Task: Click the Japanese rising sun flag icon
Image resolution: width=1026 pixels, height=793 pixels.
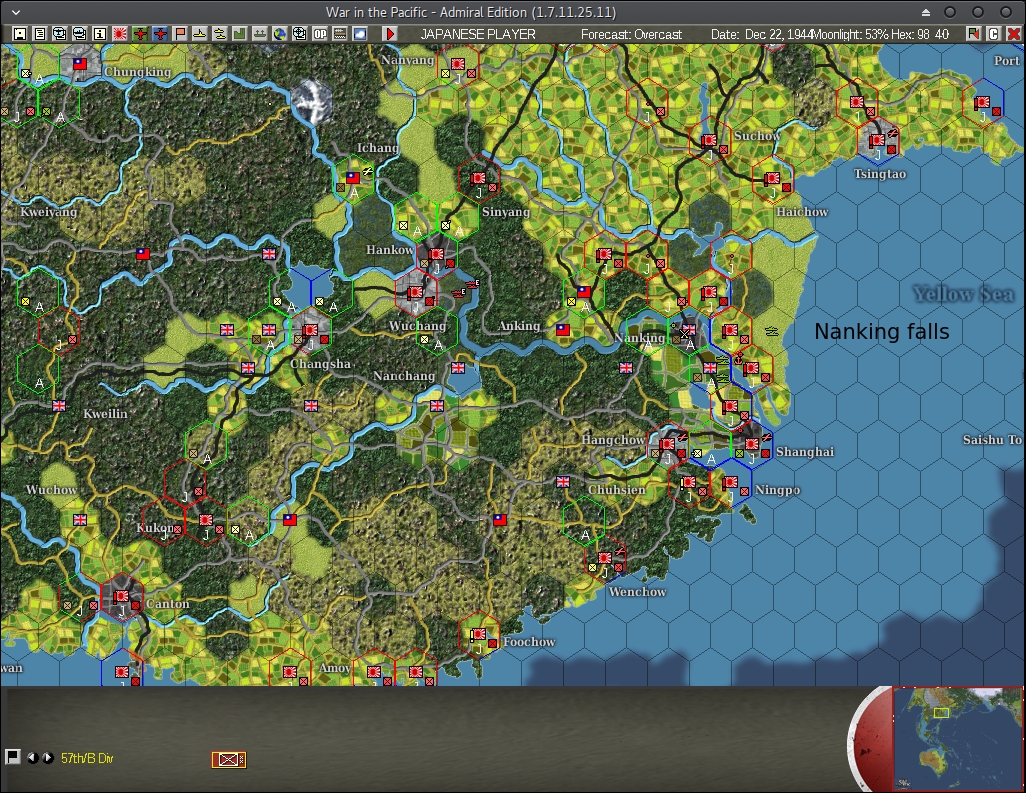Action: click(120, 33)
